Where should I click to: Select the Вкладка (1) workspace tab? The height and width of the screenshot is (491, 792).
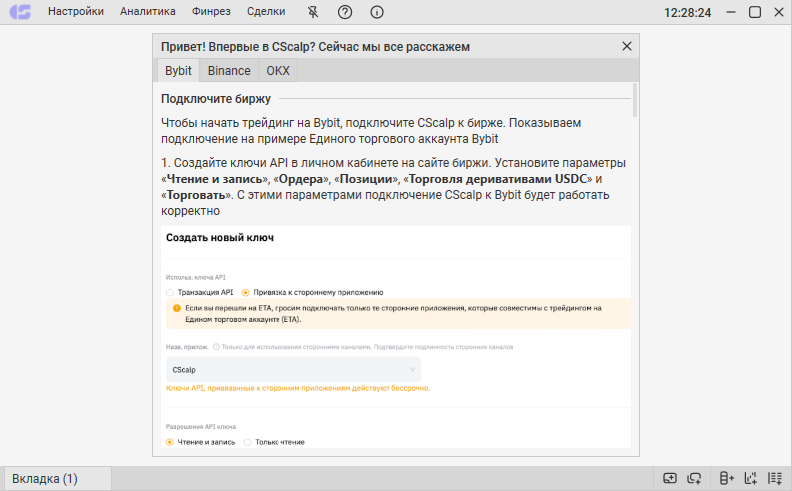coord(58,478)
